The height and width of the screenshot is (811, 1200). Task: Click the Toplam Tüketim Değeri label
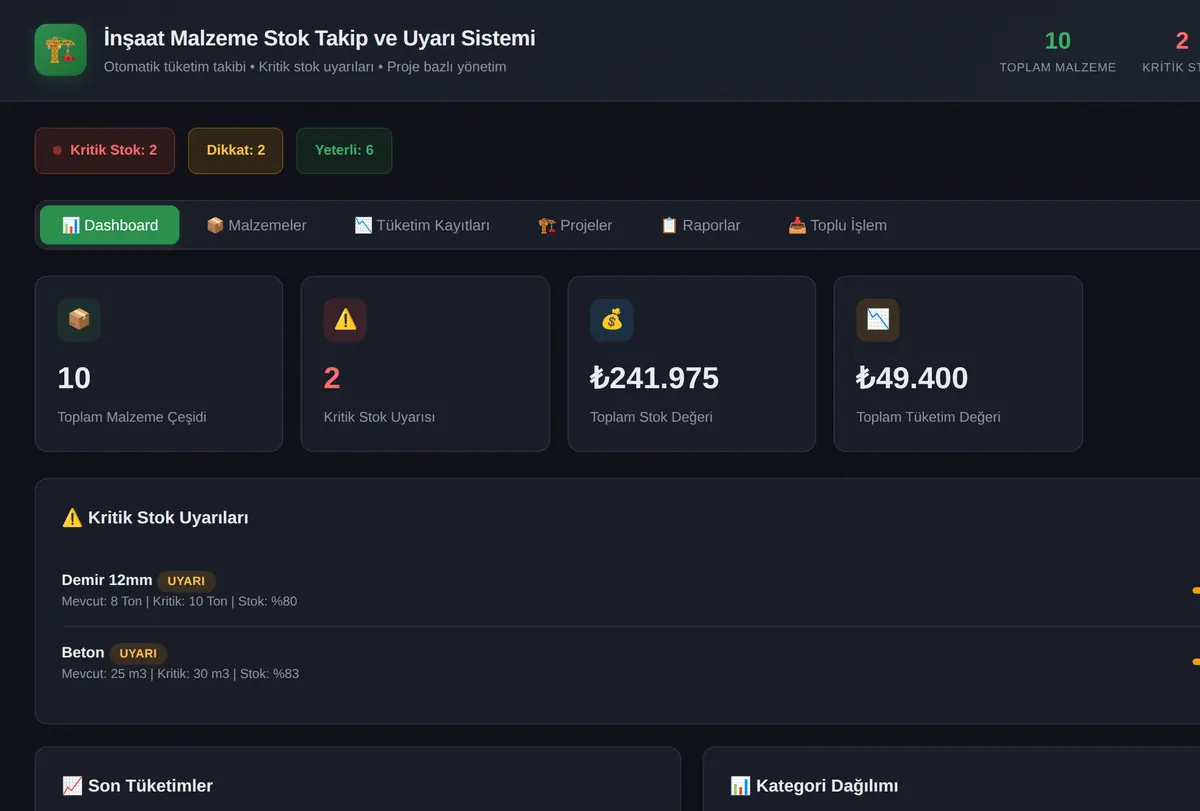coord(928,417)
